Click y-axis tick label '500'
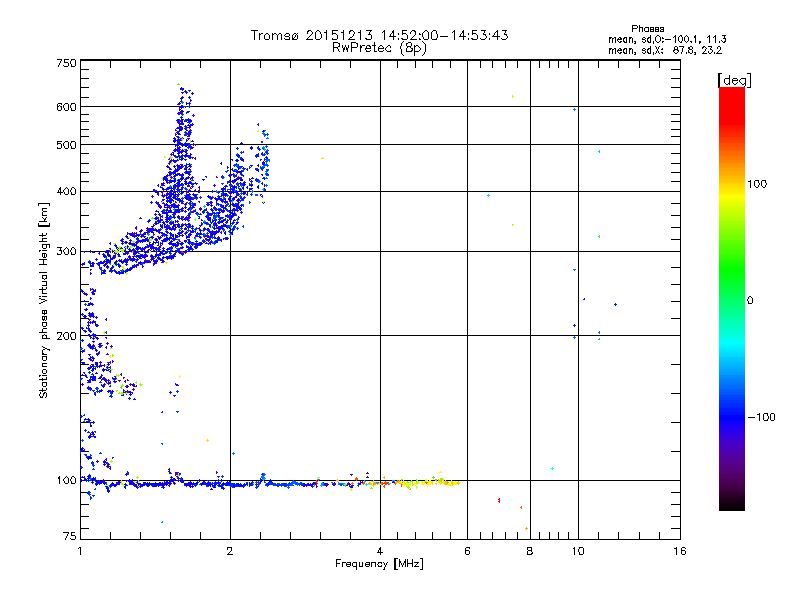This screenshot has width=800, height=600. (66, 145)
